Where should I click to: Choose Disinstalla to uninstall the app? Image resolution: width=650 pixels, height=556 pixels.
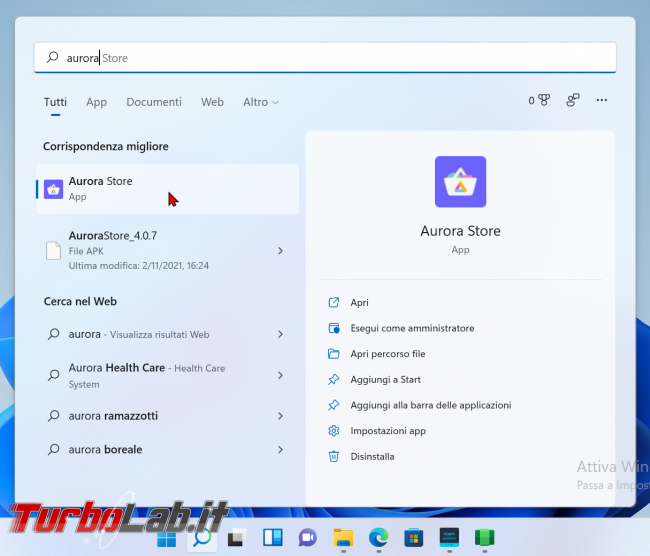[372, 456]
